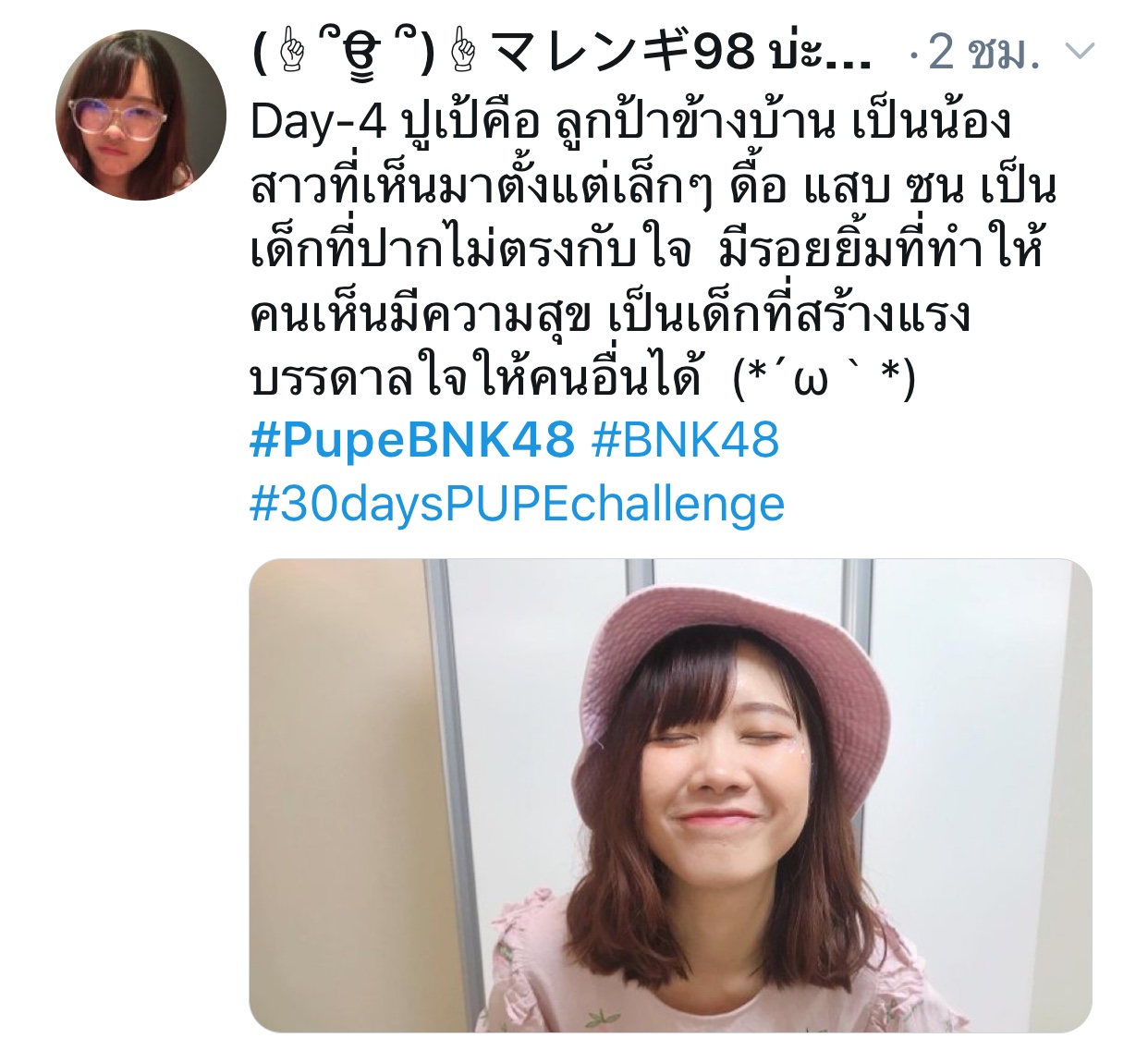Open the author's profile picture
1148x1038 pixels.
(x=140, y=115)
